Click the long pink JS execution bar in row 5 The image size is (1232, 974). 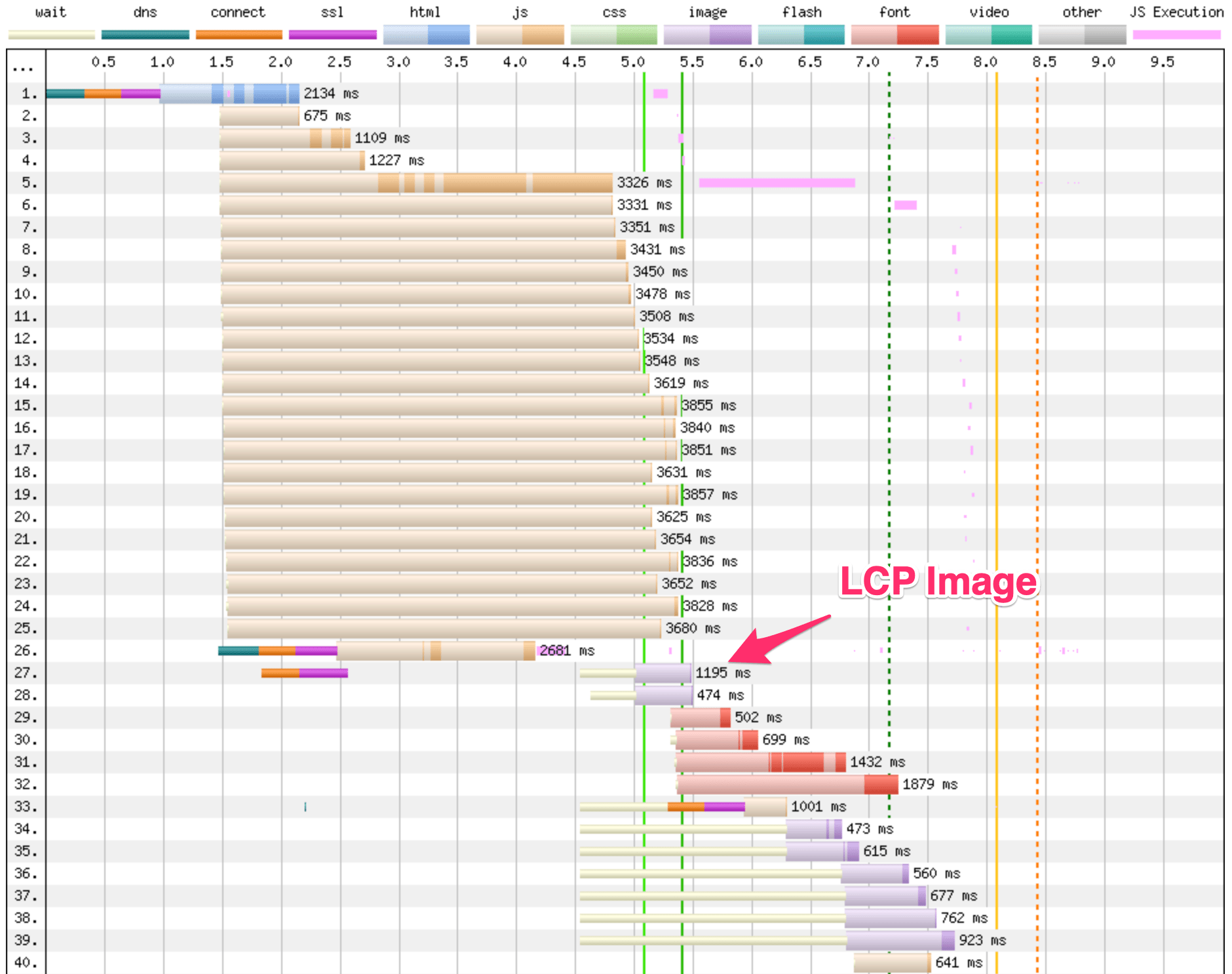point(777,183)
